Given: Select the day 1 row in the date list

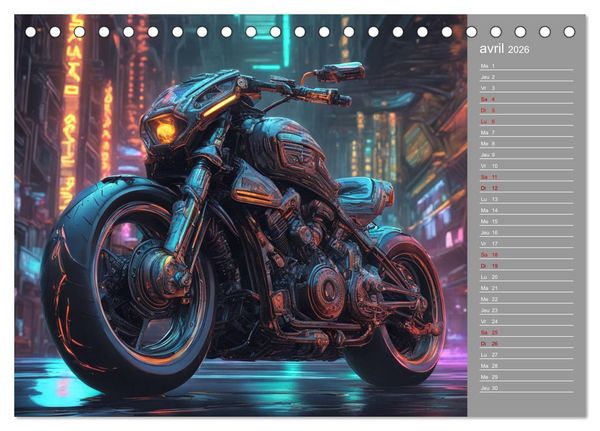Looking at the screenshot, I should (527, 66).
